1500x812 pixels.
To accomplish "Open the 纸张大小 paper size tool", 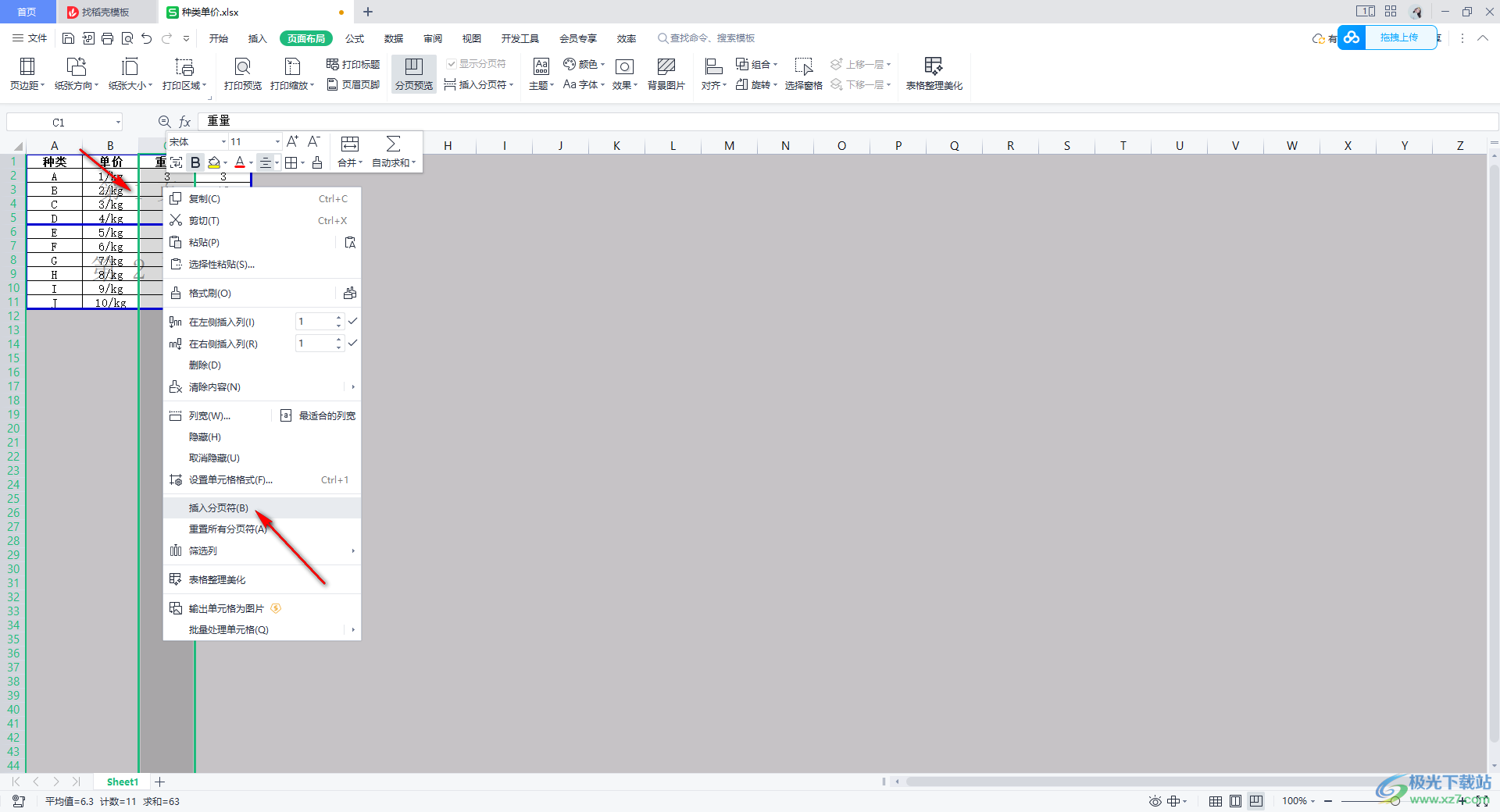I will pyautogui.click(x=130, y=74).
